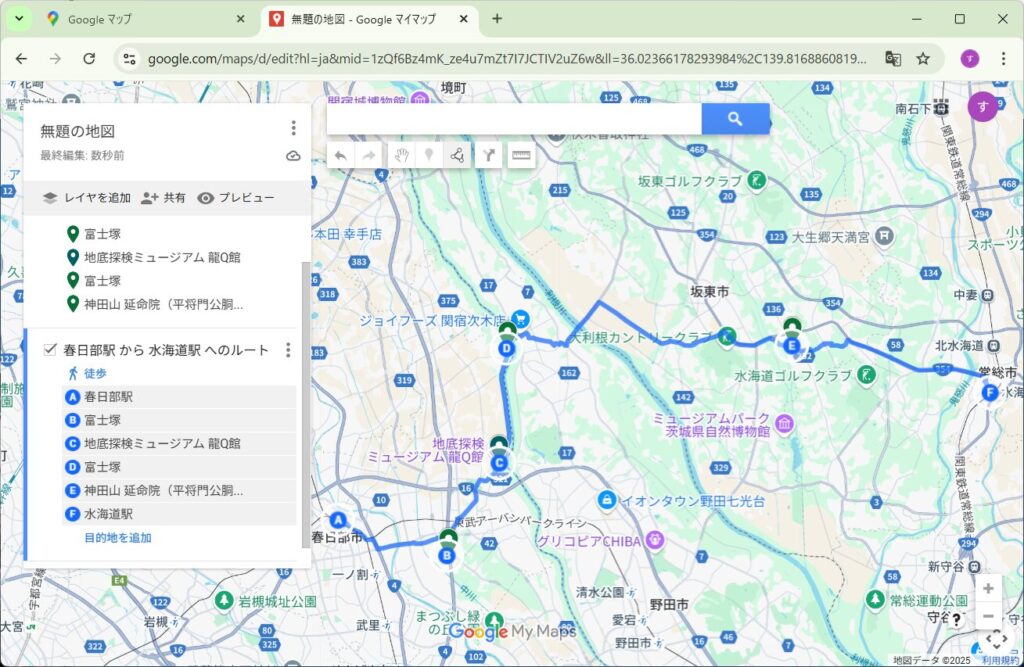Image resolution: width=1024 pixels, height=667 pixels.
Task: Click the redo arrow in map toolbar
Action: tap(369, 155)
